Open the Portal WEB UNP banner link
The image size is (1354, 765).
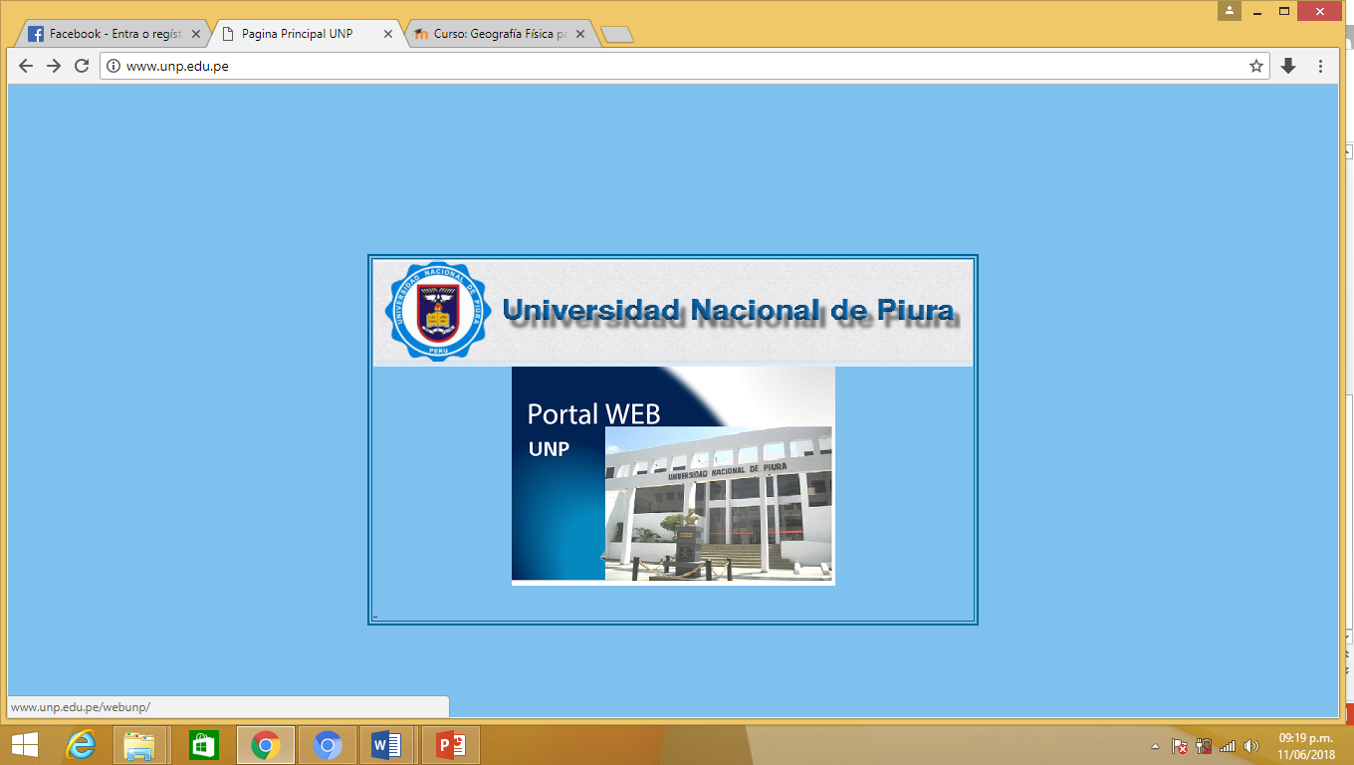click(x=672, y=475)
